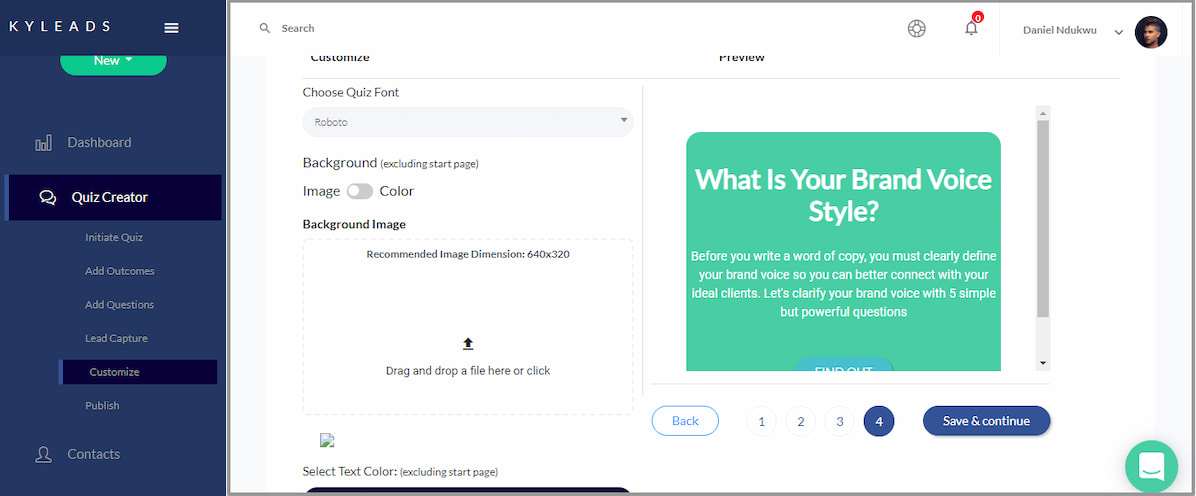Click the hamburger menu icon in sidebar header
This screenshot has height=496, width=1196.
[x=171, y=28]
